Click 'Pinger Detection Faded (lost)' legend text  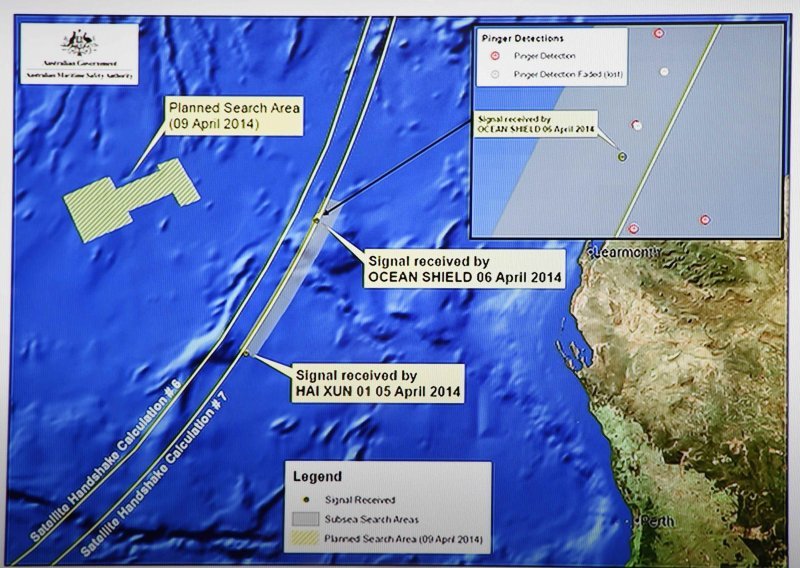pyautogui.click(x=568, y=75)
